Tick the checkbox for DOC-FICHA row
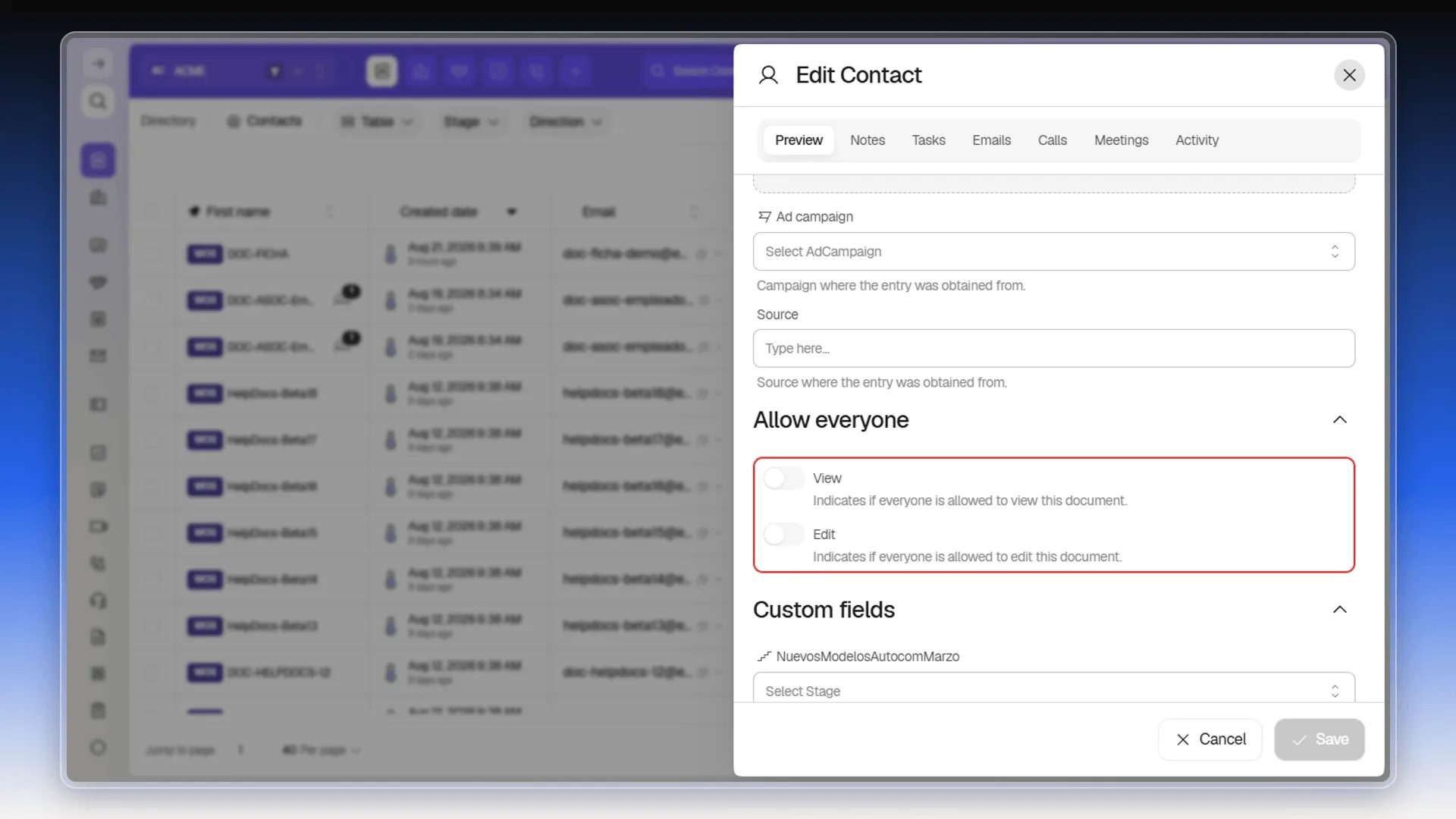This screenshot has width=1456, height=819. (x=152, y=254)
